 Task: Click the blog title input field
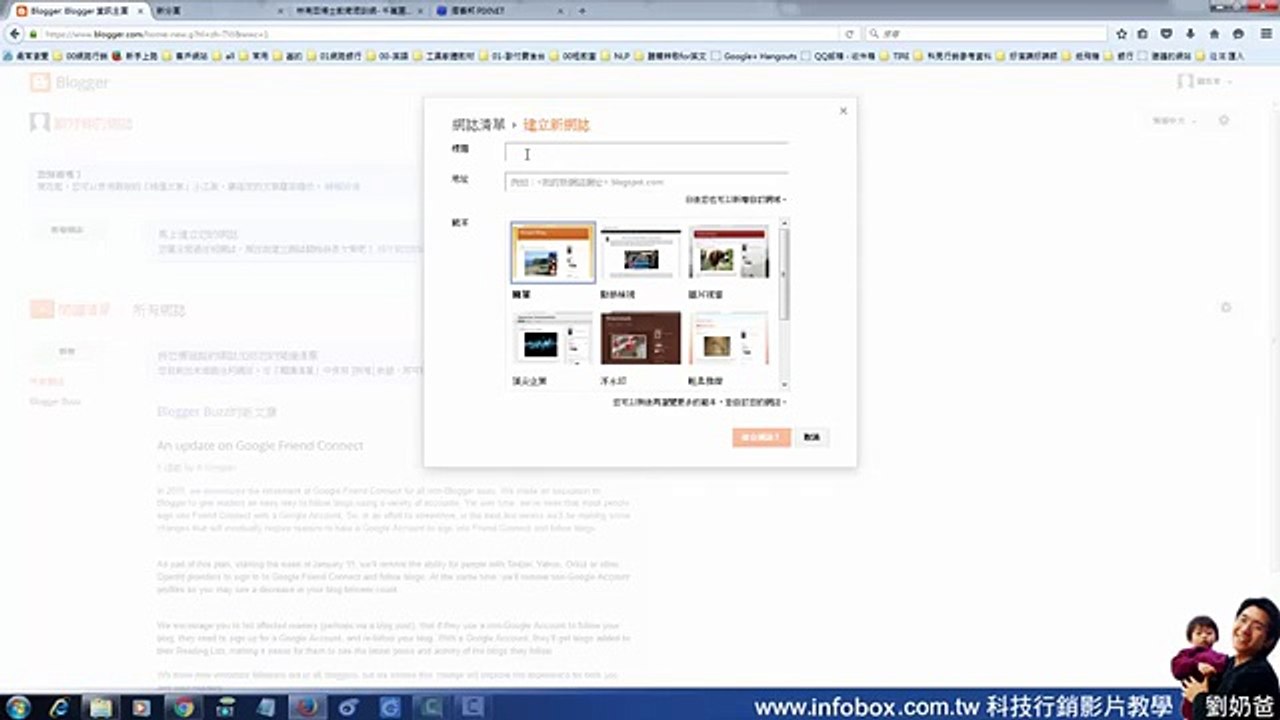click(646, 154)
